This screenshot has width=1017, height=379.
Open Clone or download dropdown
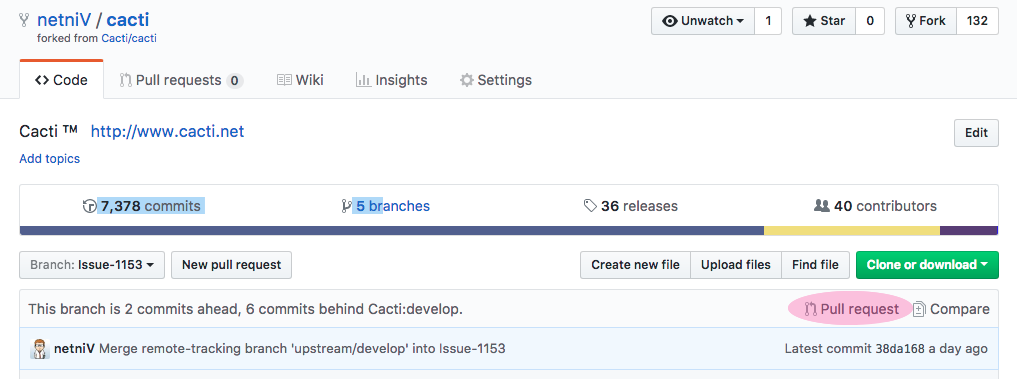click(927, 265)
